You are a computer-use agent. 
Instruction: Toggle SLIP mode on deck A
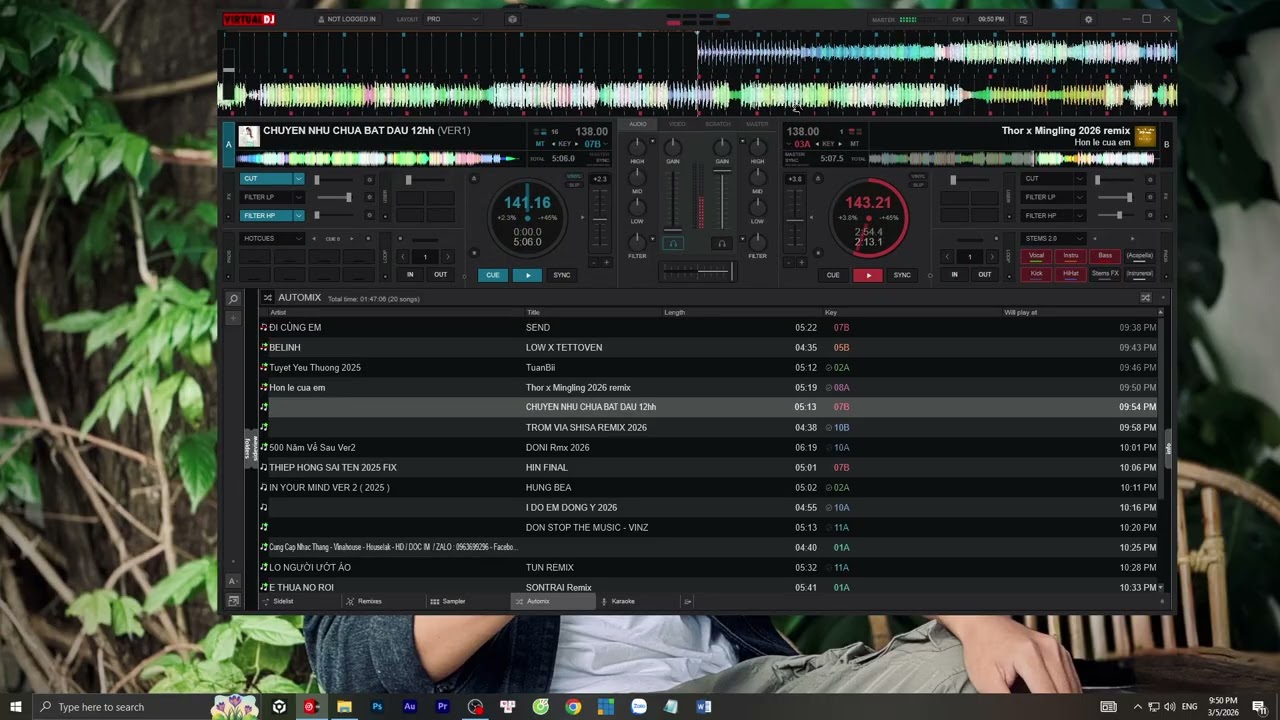coord(574,184)
